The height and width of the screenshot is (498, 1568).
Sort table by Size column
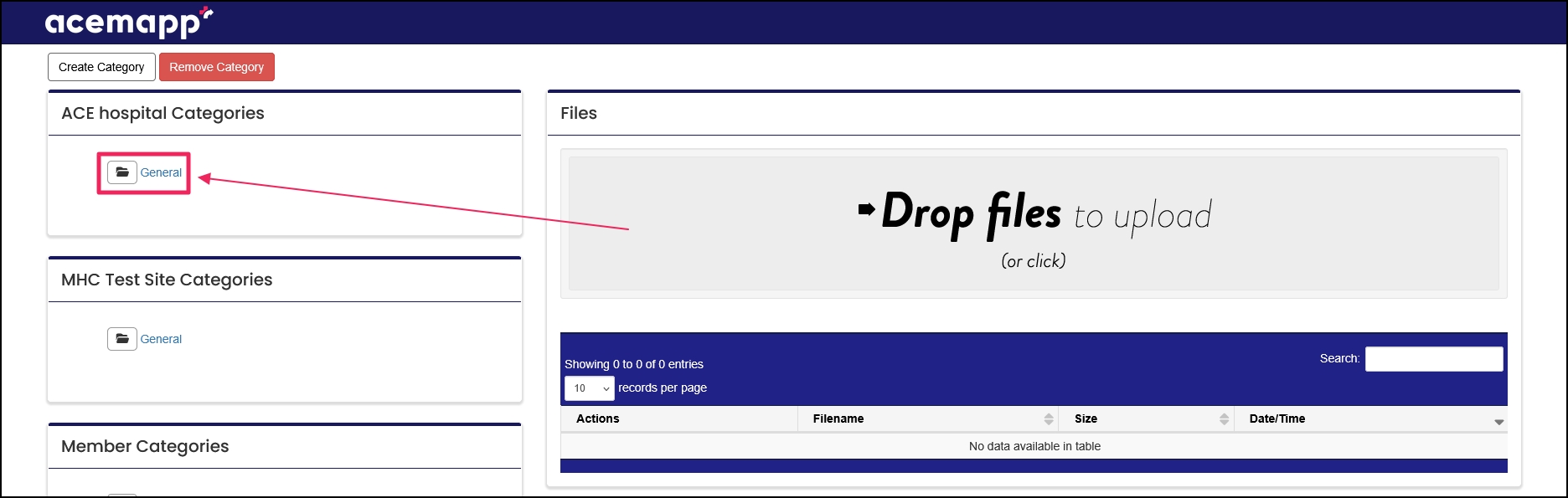pyautogui.click(x=1147, y=418)
